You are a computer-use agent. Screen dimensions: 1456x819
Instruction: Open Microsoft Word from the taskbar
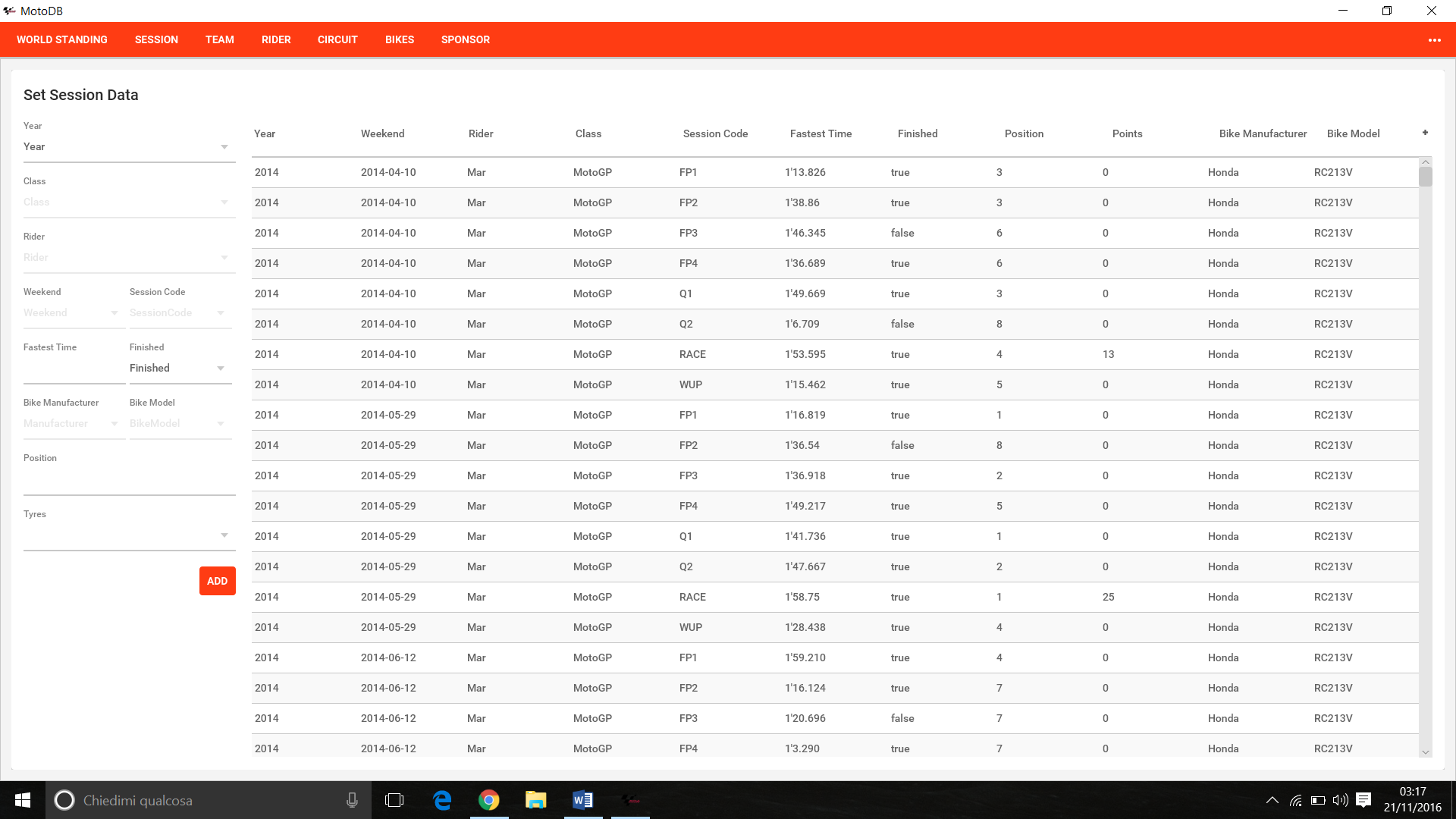click(x=582, y=800)
